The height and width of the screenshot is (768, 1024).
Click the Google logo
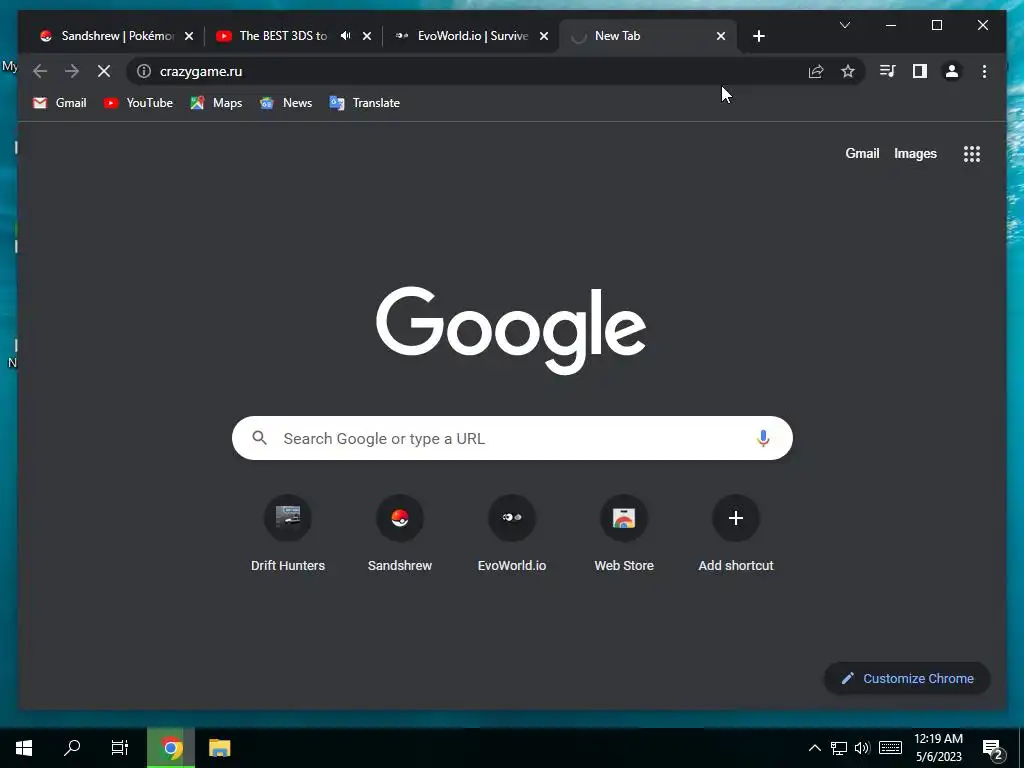click(x=511, y=330)
